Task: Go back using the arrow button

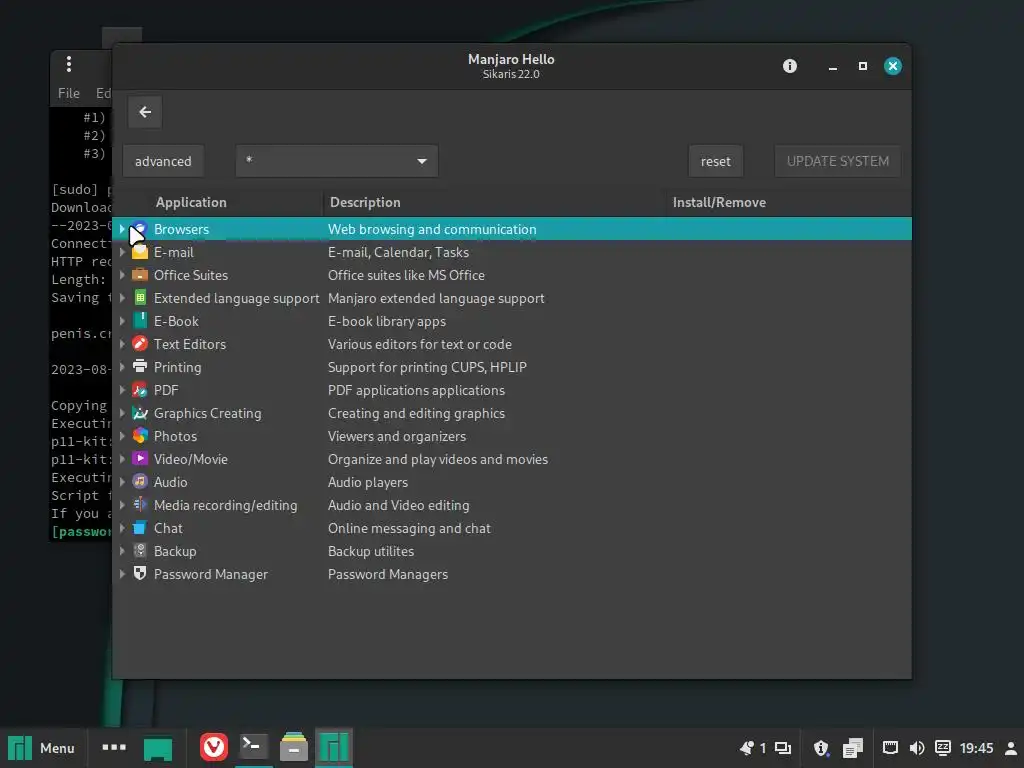Action: (x=145, y=112)
